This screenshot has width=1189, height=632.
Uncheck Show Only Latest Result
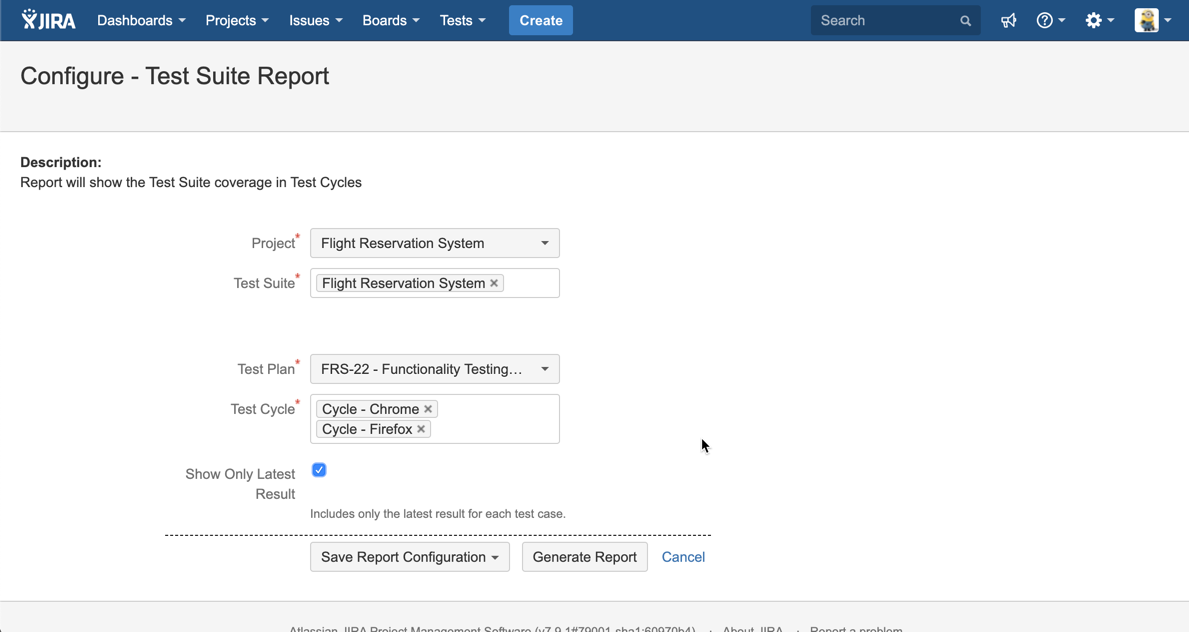319,470
